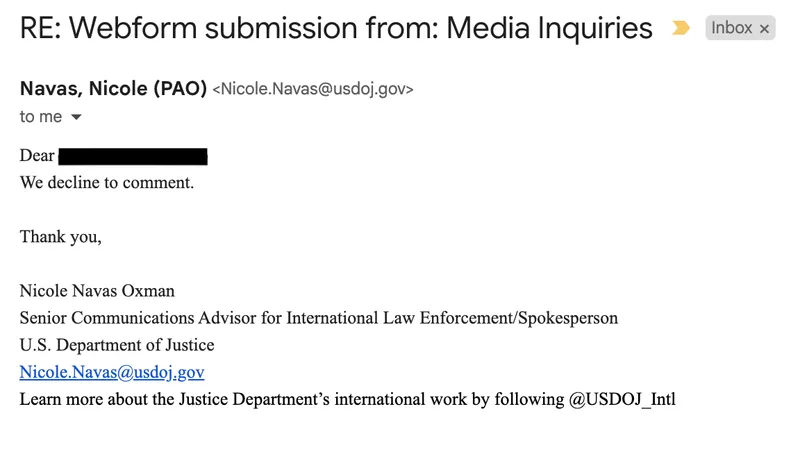Image resolution: width=800 pixels, height=461 pixels.
Task: Click the "to me" recipient text
Action: coord(40,117)
